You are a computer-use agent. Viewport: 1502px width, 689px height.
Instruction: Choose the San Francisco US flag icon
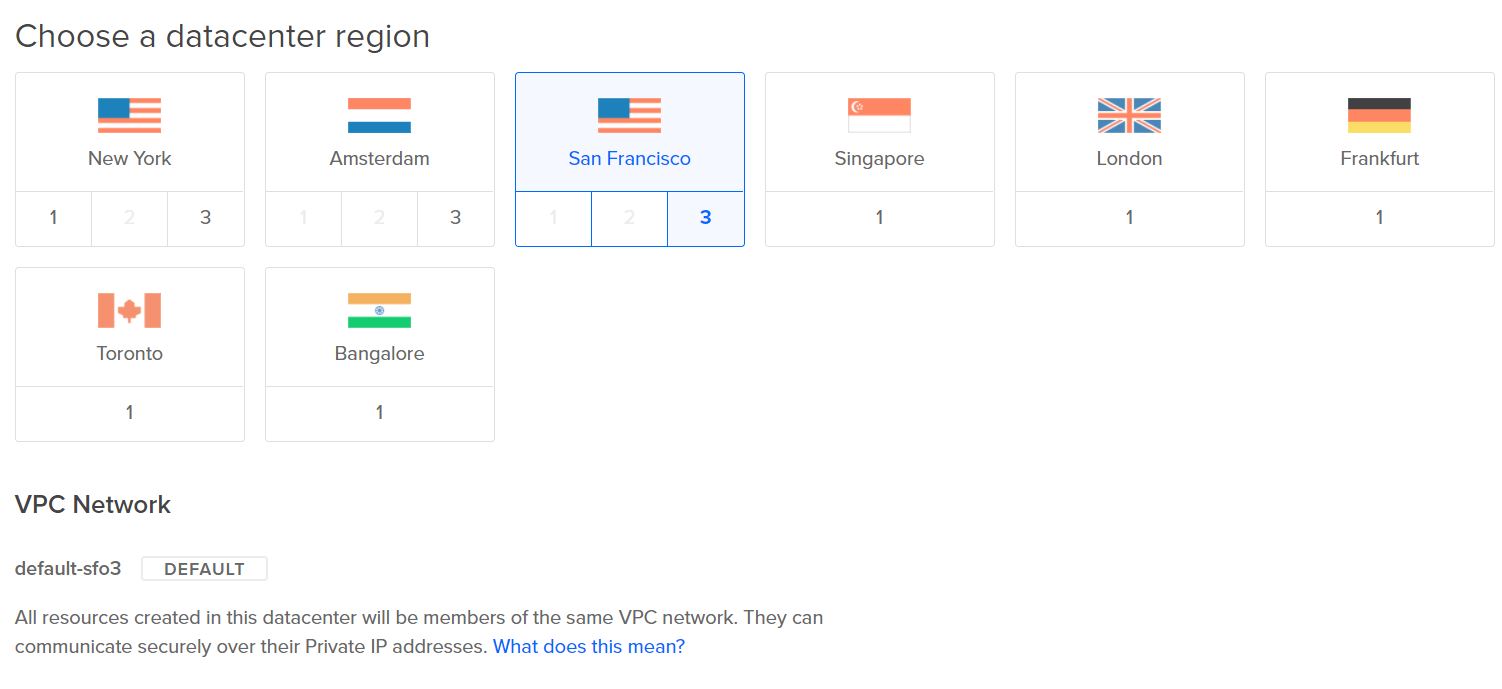point(629,115)
